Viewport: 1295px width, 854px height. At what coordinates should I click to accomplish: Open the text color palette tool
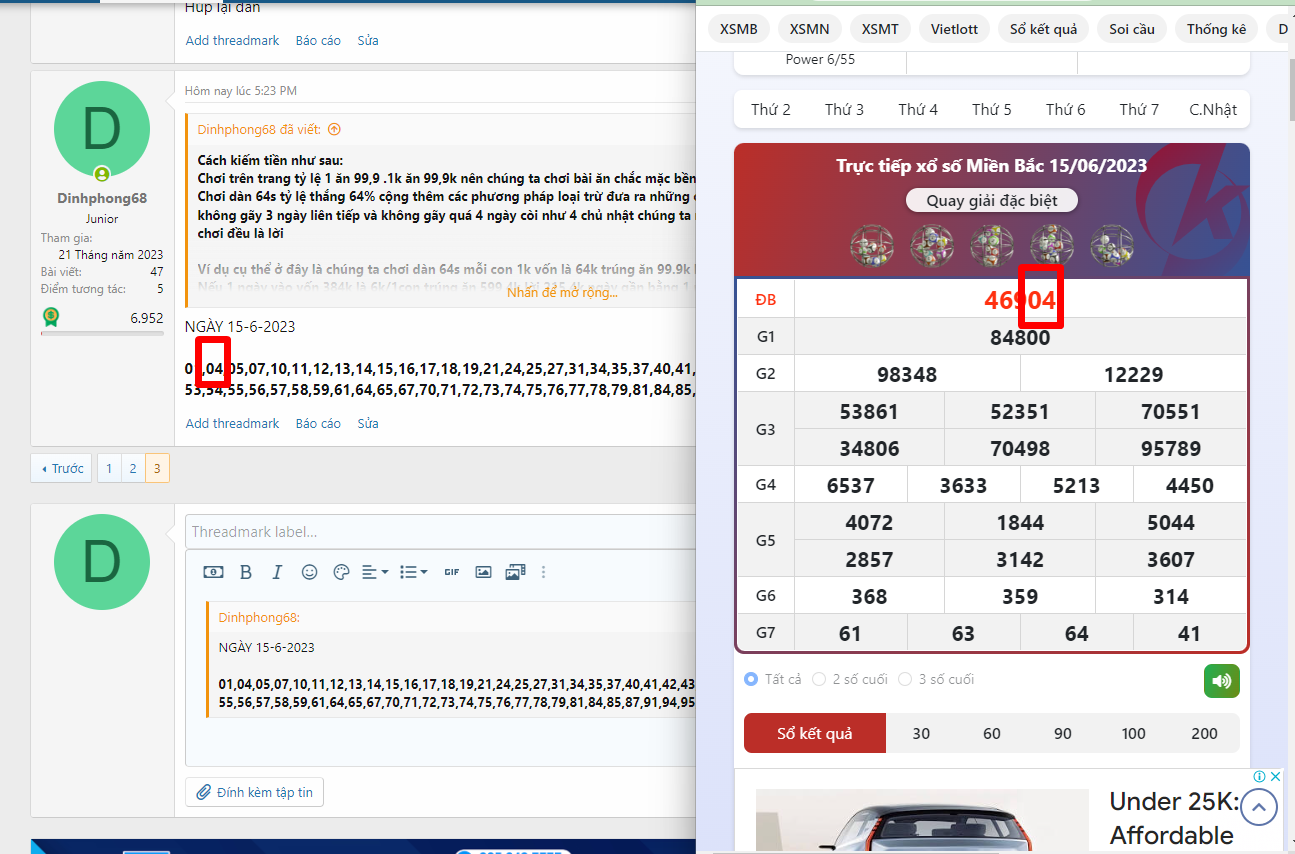341,572
